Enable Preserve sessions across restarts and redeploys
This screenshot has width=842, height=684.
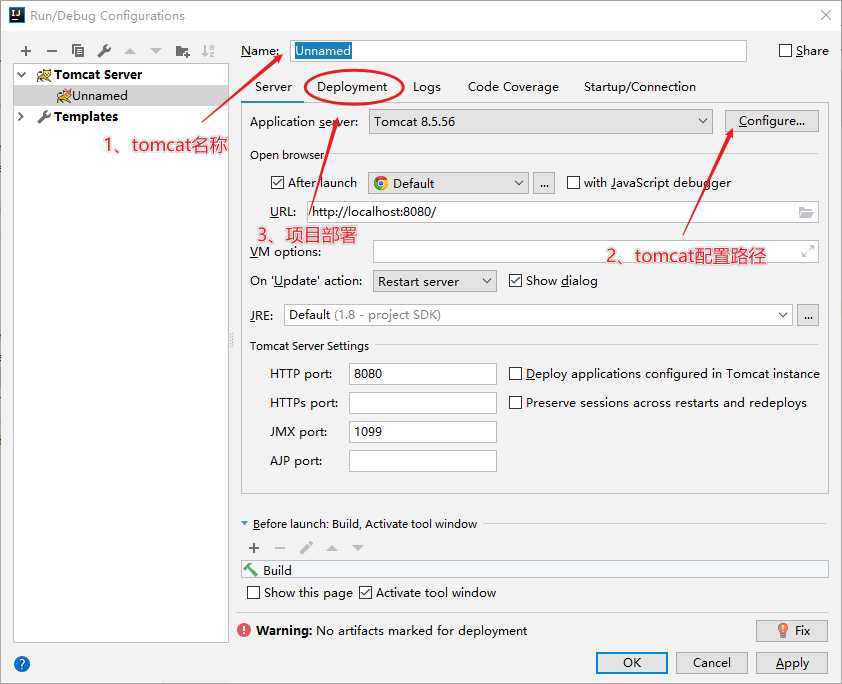(x=515, y=403)
